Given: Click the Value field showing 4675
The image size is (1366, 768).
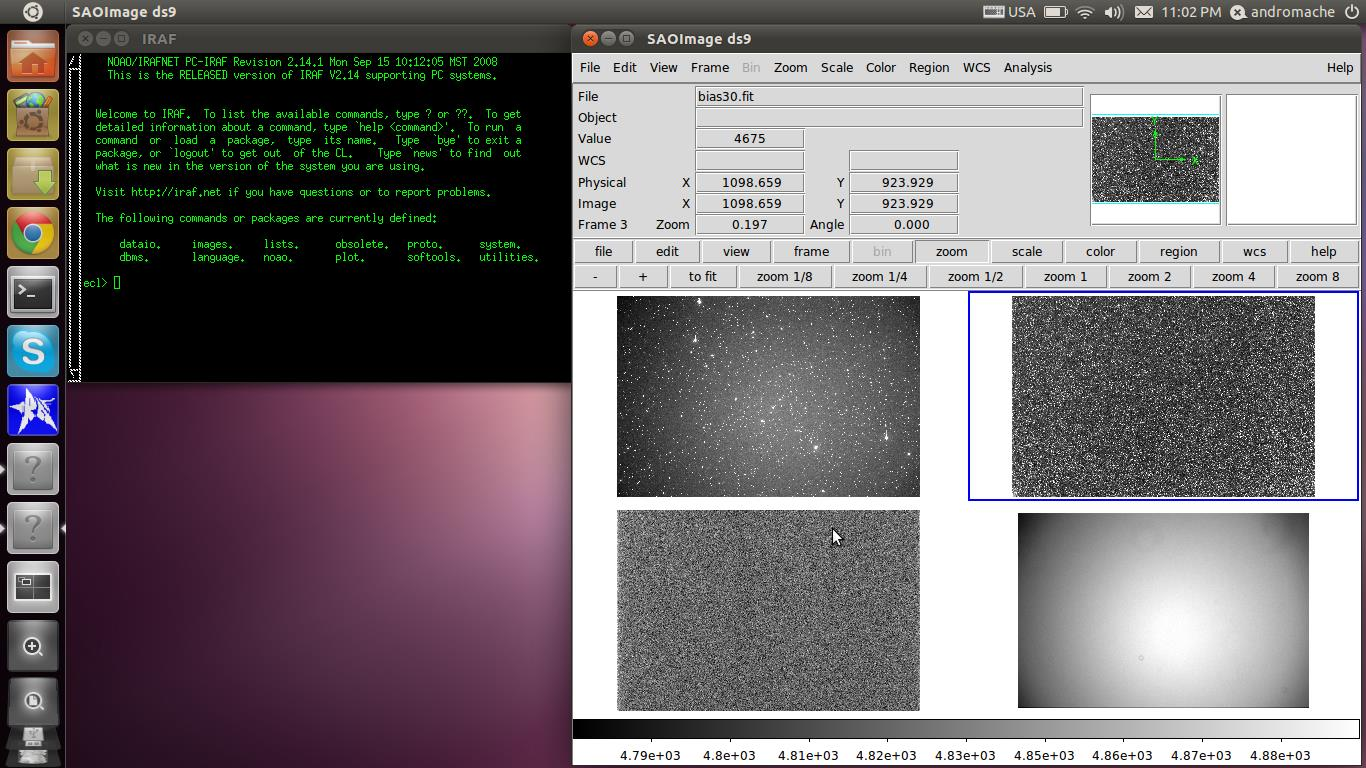Looking at the screenshot, I should pos(749,138).
